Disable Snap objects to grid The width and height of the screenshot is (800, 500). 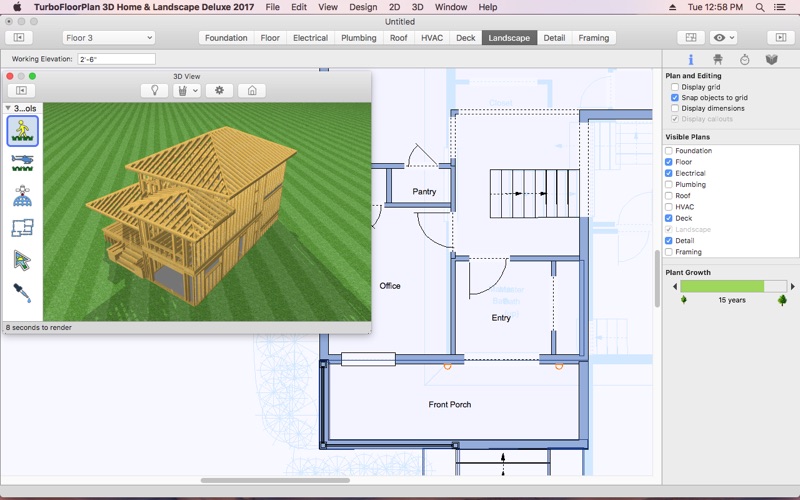click(x=675, y=97)
